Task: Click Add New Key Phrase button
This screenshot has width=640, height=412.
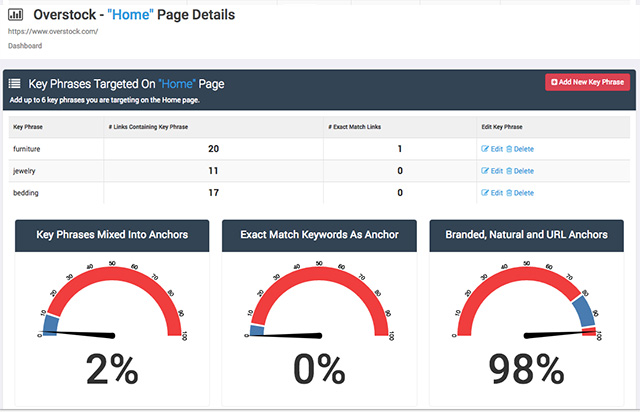Action: [x=587, y=82]
